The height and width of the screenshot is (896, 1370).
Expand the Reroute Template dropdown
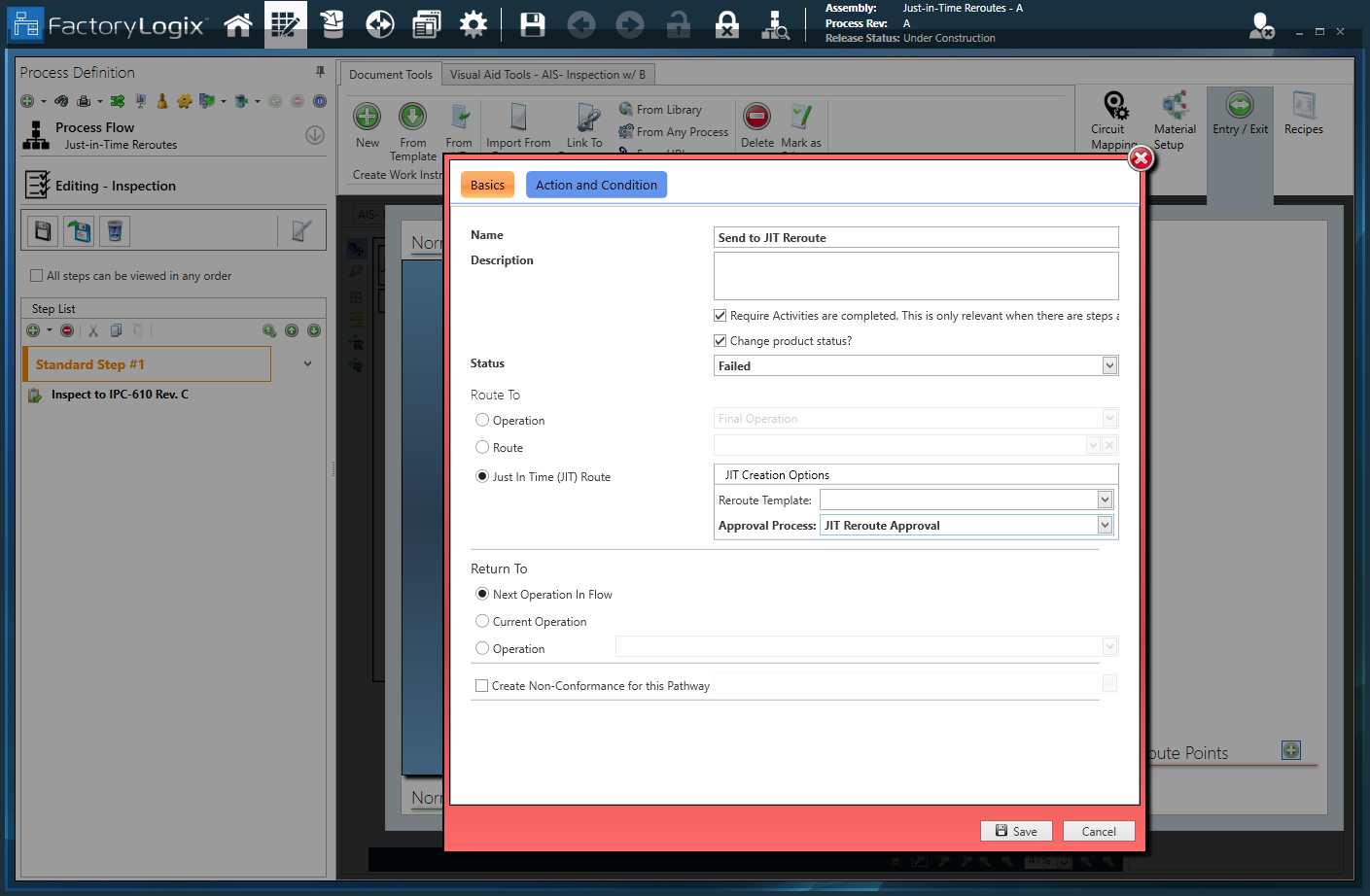[x=1105, y=500]
